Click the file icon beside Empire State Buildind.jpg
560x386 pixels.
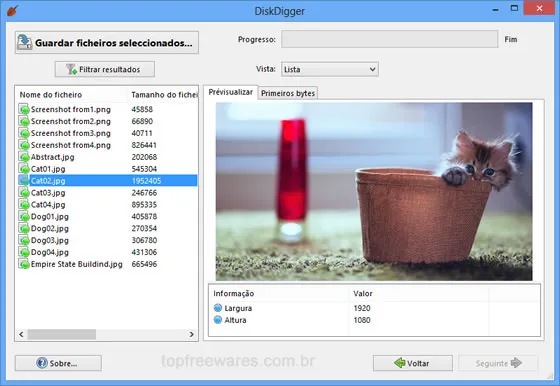24,264
